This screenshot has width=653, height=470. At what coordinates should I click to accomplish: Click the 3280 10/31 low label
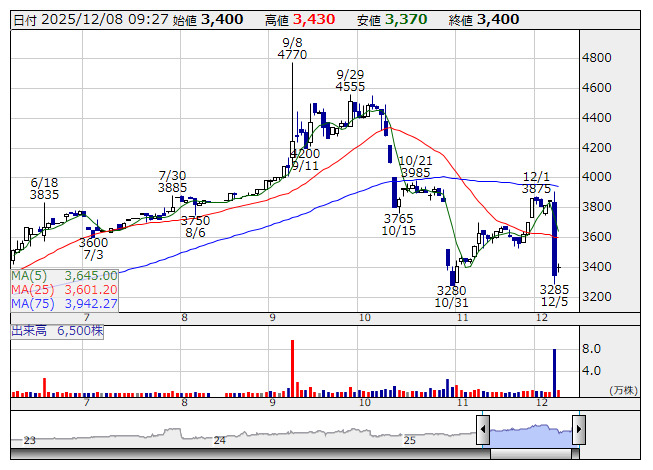(451, 296)
